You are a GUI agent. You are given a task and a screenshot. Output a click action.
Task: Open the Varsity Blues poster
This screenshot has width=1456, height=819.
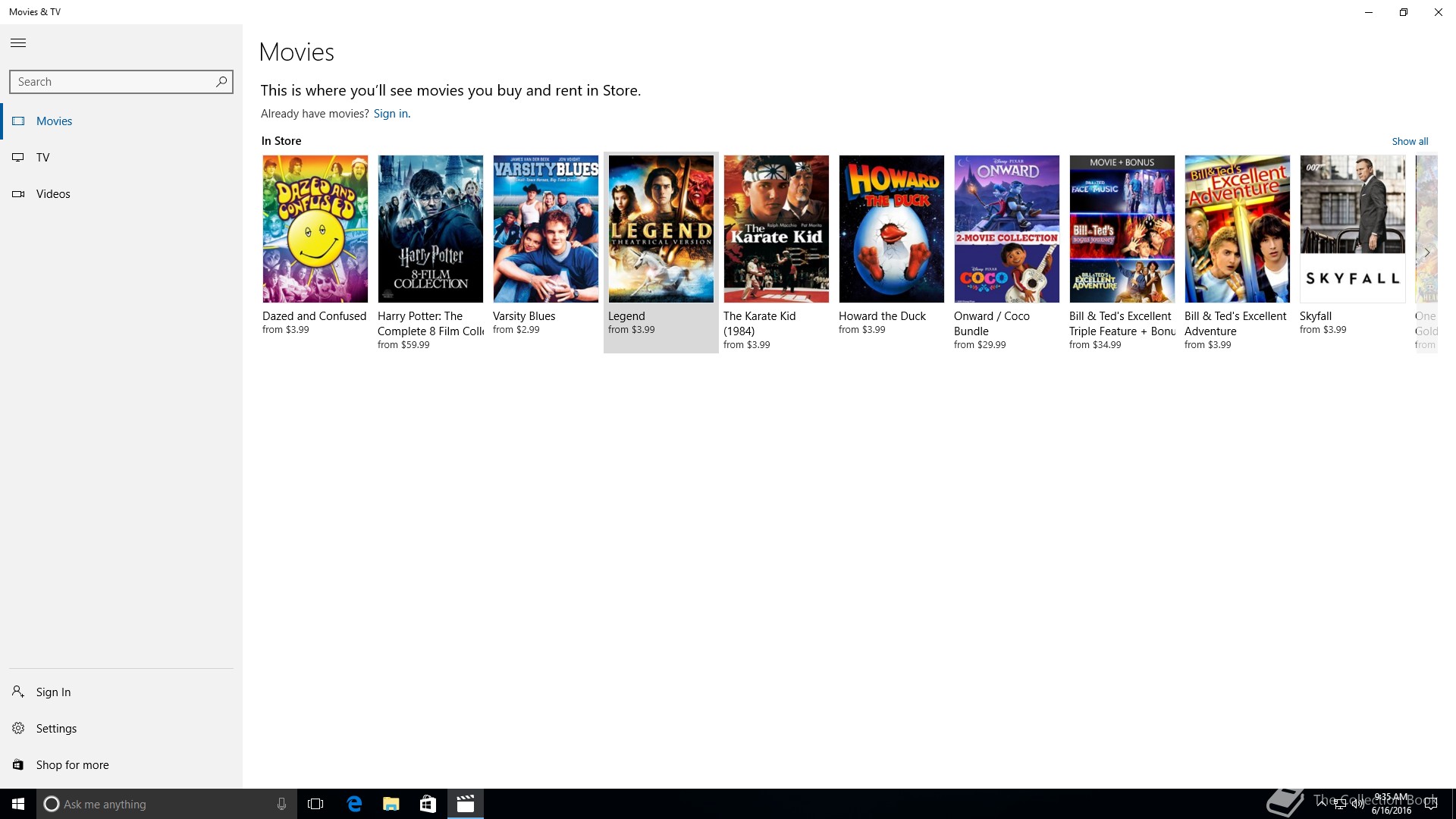point(546,229)
